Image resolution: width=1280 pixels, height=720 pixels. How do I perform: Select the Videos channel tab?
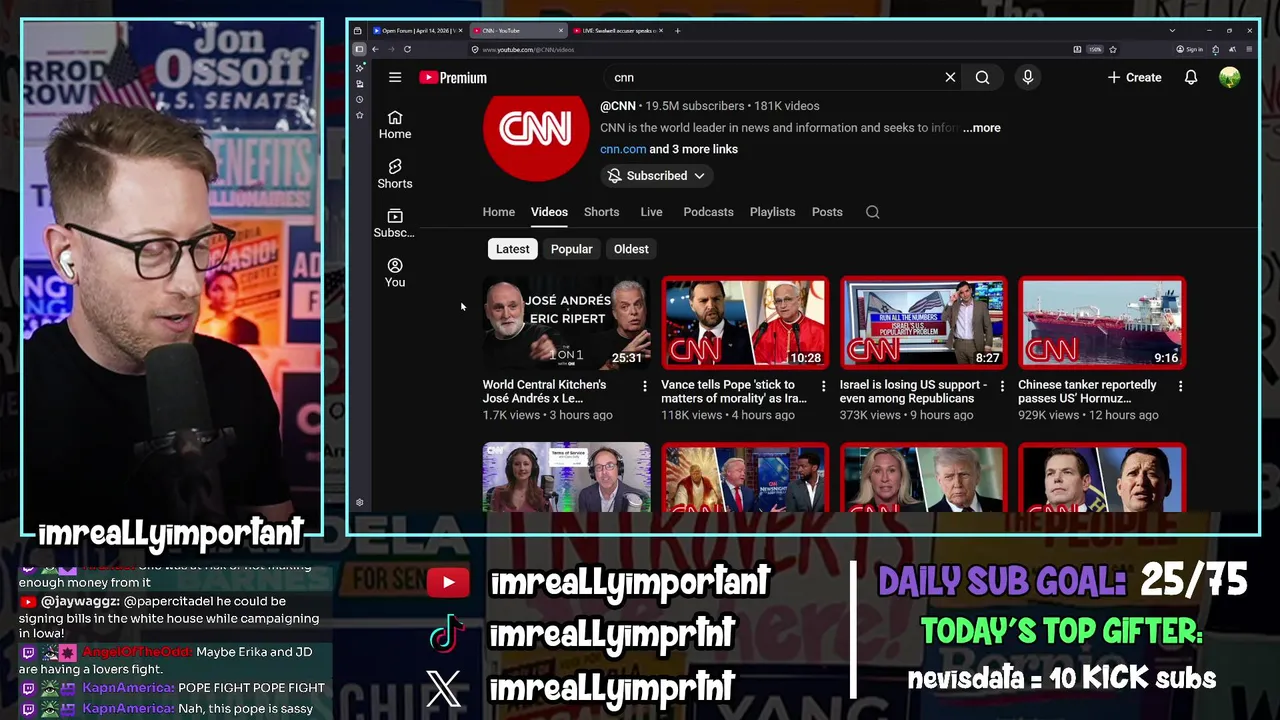[549, 212]
